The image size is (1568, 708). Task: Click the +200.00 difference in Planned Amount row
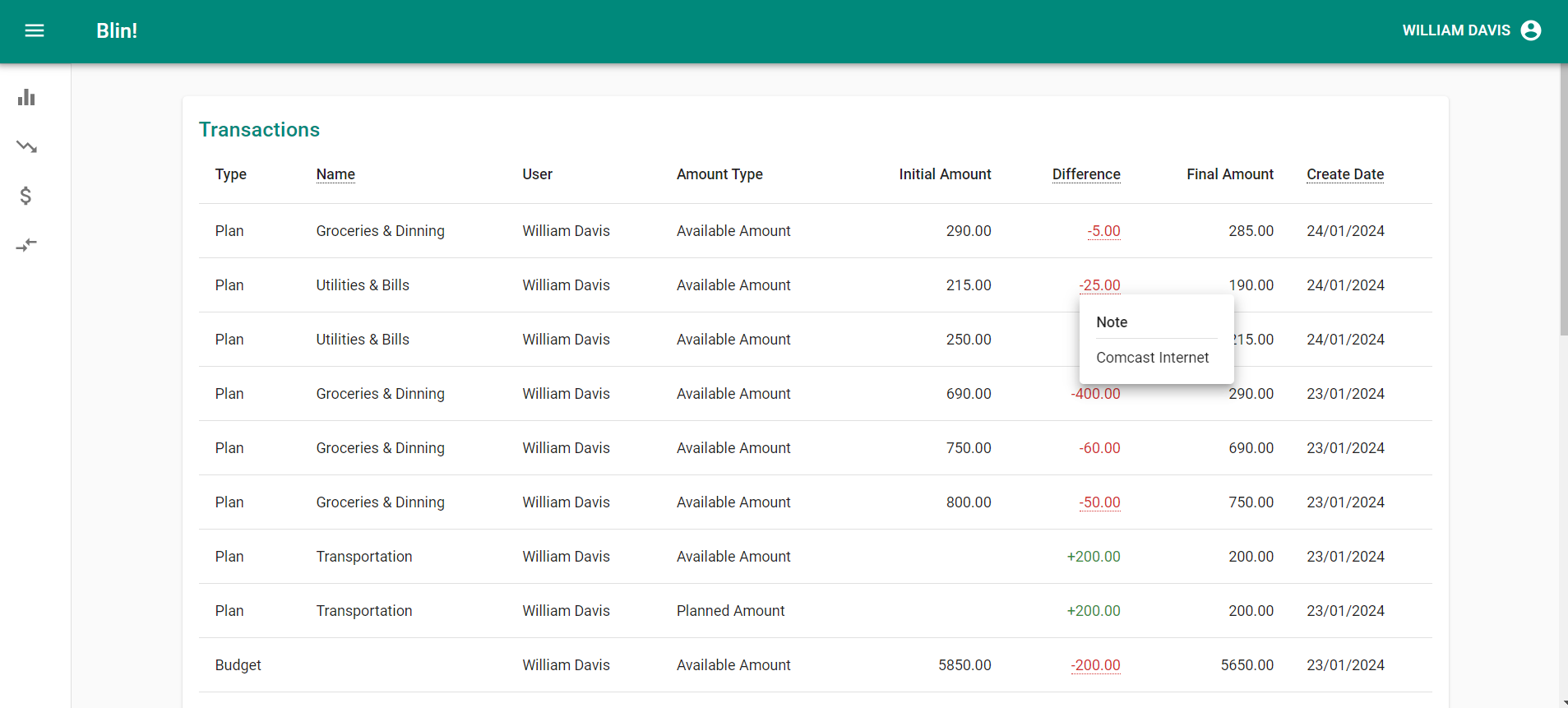pos(1094,611)
